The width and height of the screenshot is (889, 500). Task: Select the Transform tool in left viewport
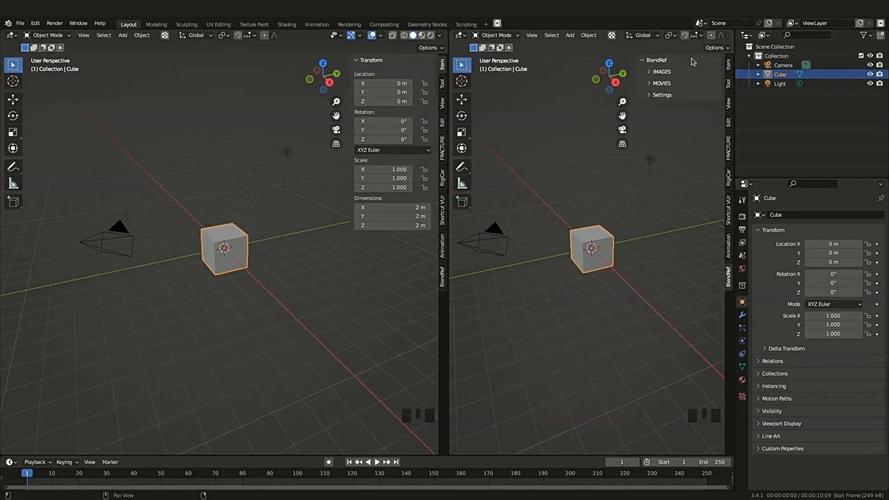13,149
